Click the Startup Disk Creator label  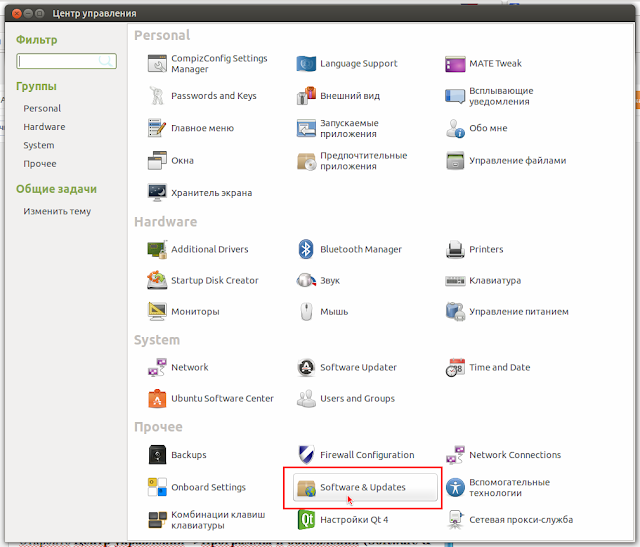[x=215, y=280]
